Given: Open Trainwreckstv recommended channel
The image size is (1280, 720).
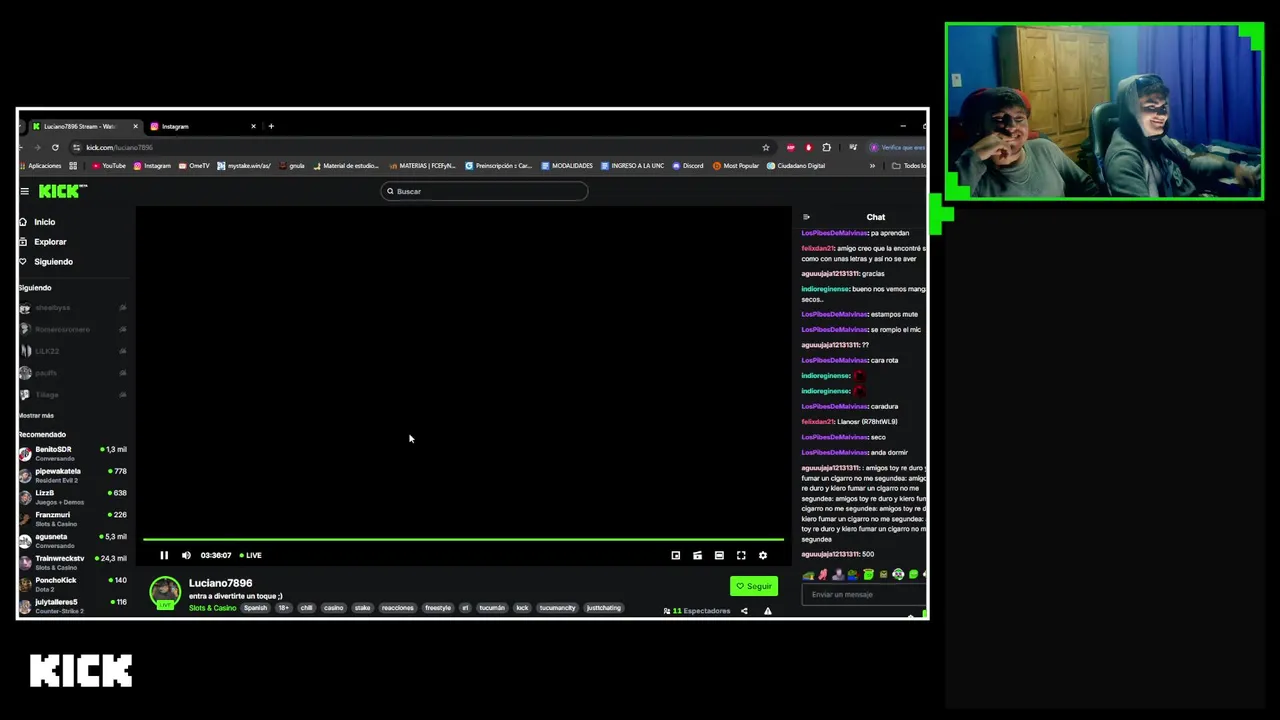Looking at the screenshot, I should click(73, 562).
